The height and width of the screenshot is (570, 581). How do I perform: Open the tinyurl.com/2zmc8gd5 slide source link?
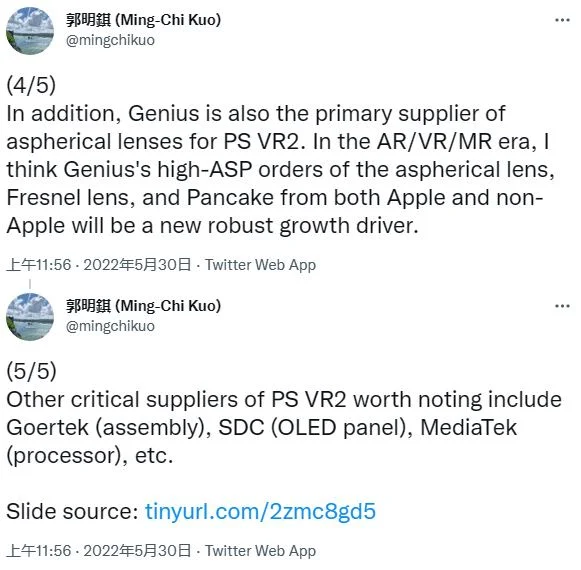coord(260,511)
